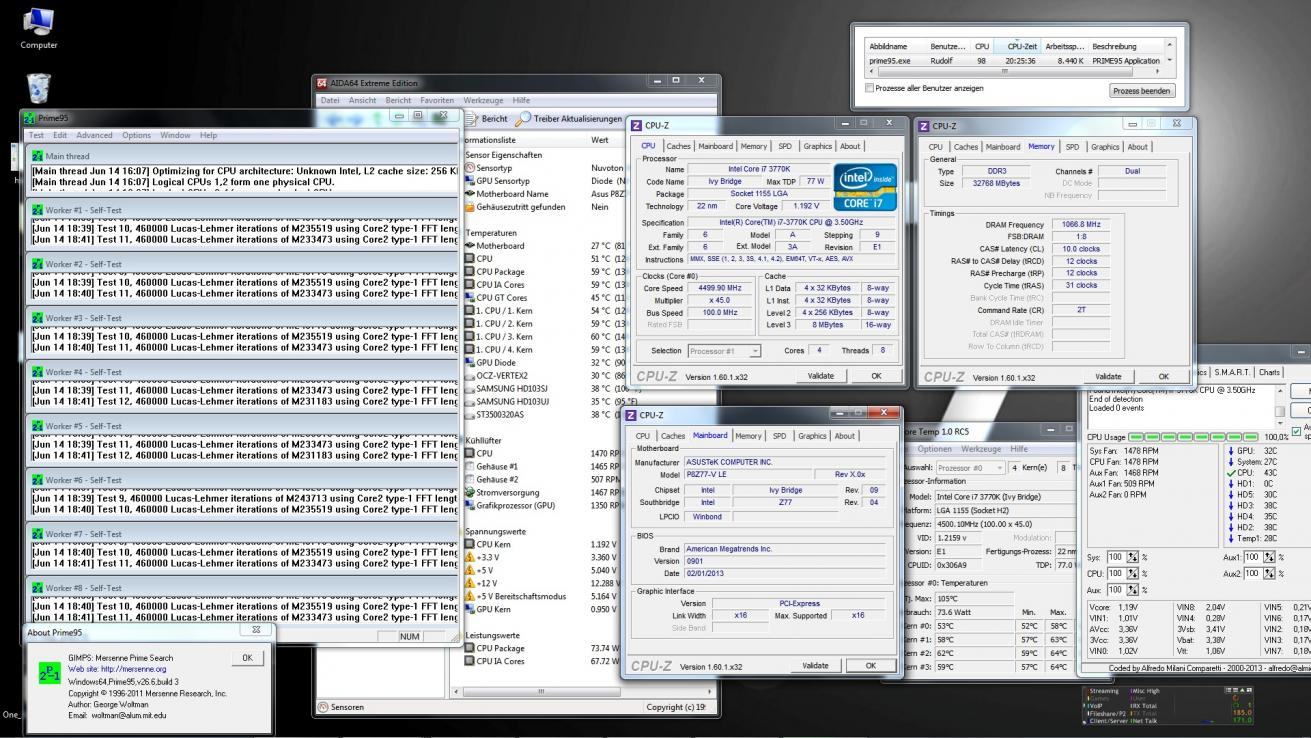Image resolution: width=1311 pixels, height=738 pixels.
Task: Open the Favoriten menu in AIDA64
Action: (436, 100)
